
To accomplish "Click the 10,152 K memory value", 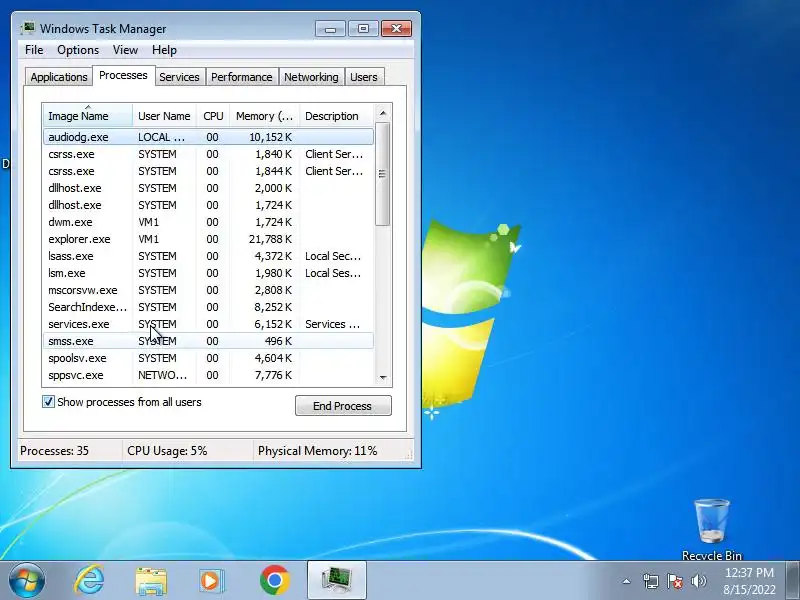I will tap(270, 137).
